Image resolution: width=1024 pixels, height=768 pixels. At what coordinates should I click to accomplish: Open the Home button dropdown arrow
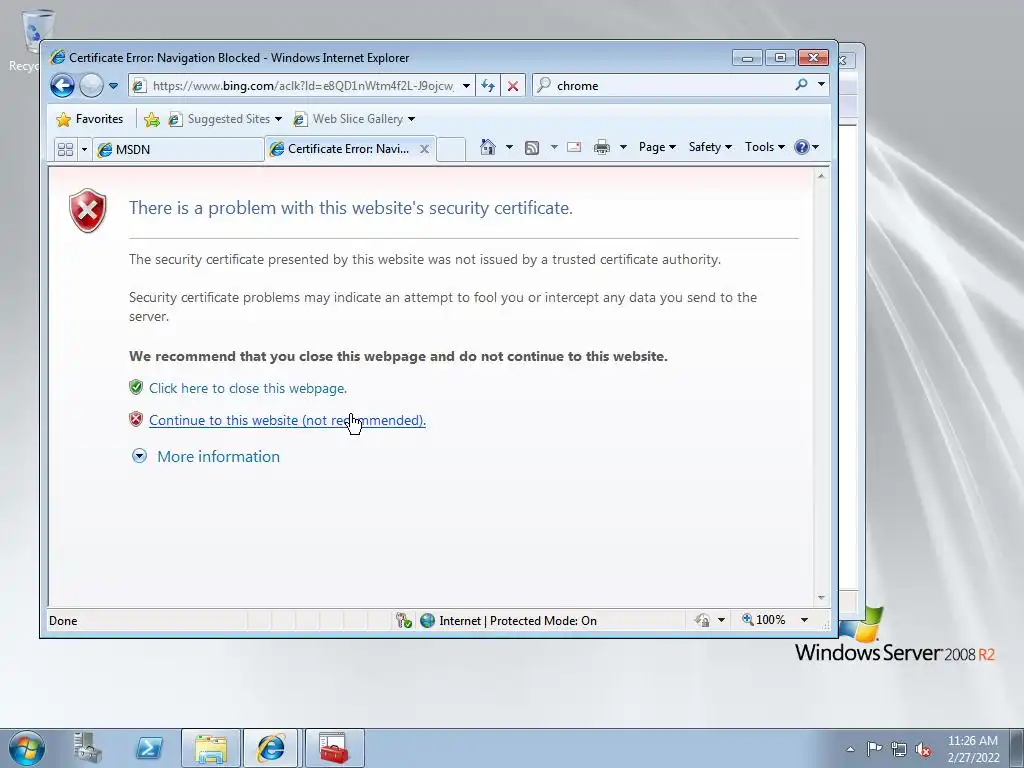pyautogui.click(x=509, y=147)
